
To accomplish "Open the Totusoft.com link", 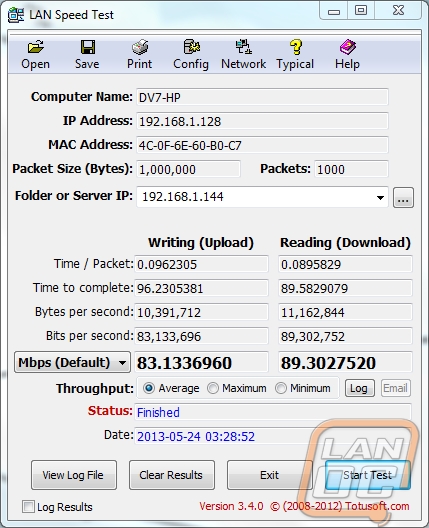I will [377, 506].
